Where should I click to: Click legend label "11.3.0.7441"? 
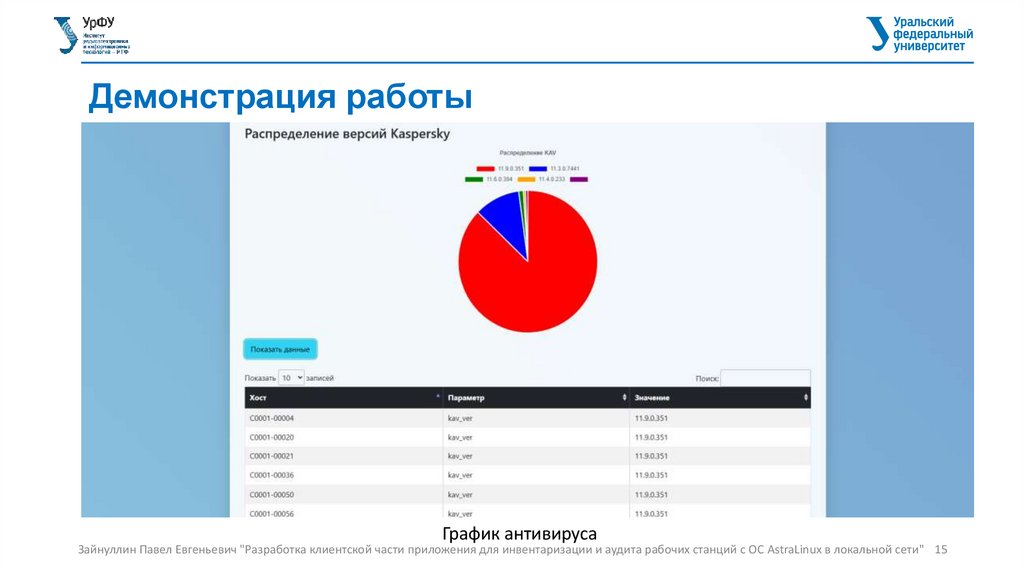[565, 168]
